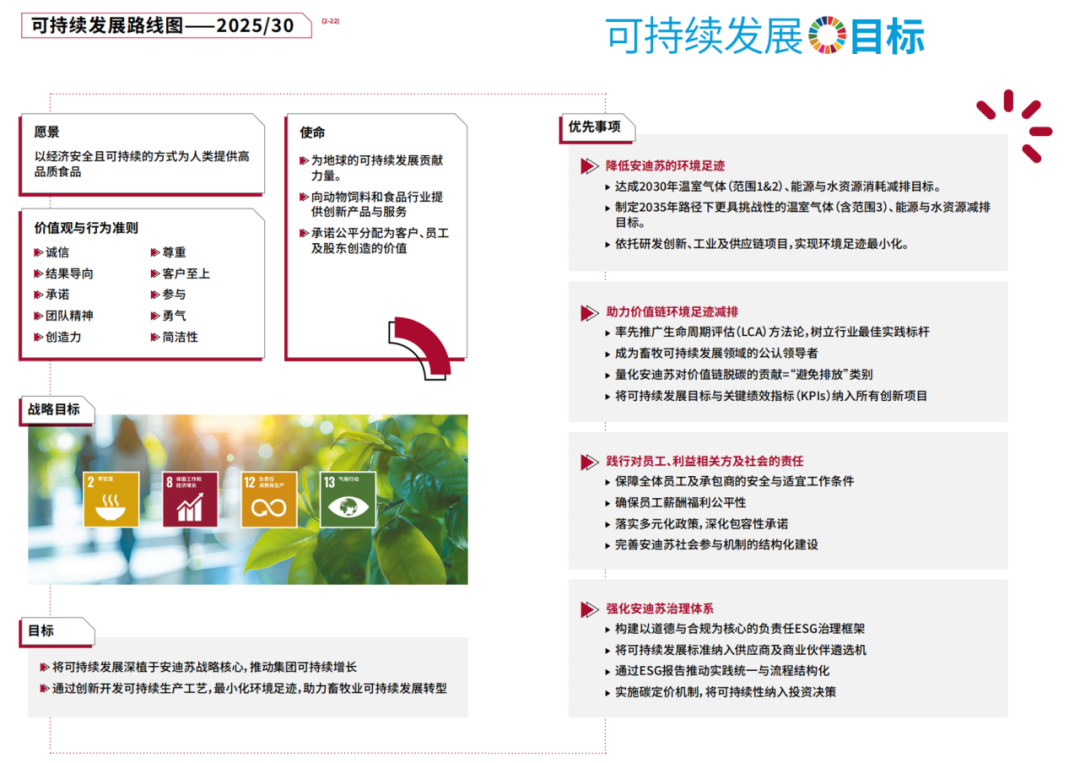The image size is (1080, 763).
Task: Select the 使命 heading
Action: point(312,132)
